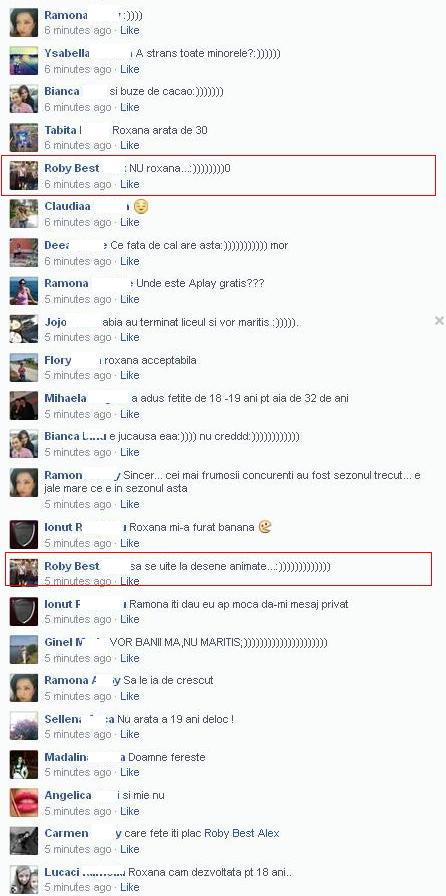Click Madalina's profile thumbnail
Screen dimensions: 446x896
point(24,765)
